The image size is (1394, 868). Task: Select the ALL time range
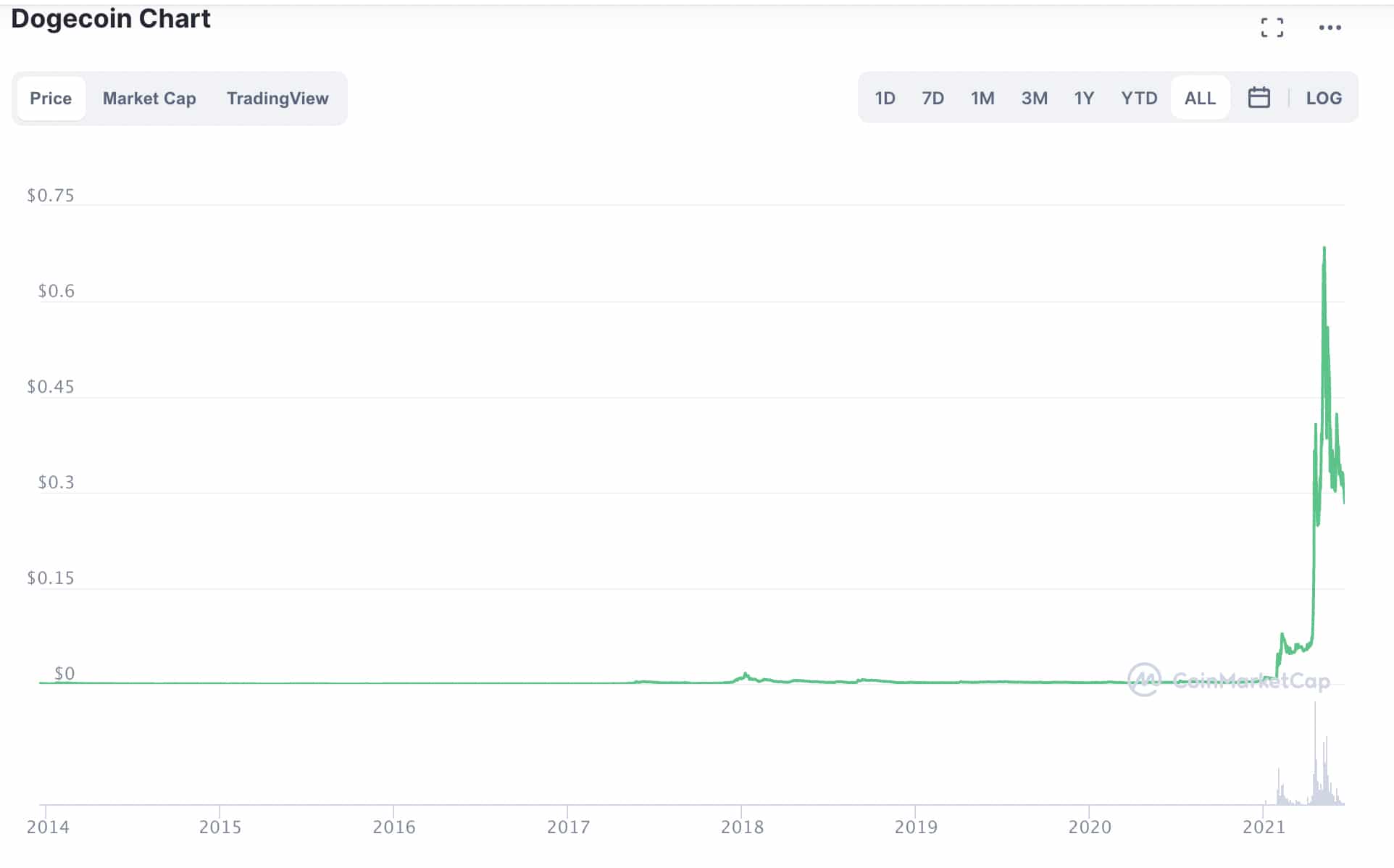tap(1200, 98)
